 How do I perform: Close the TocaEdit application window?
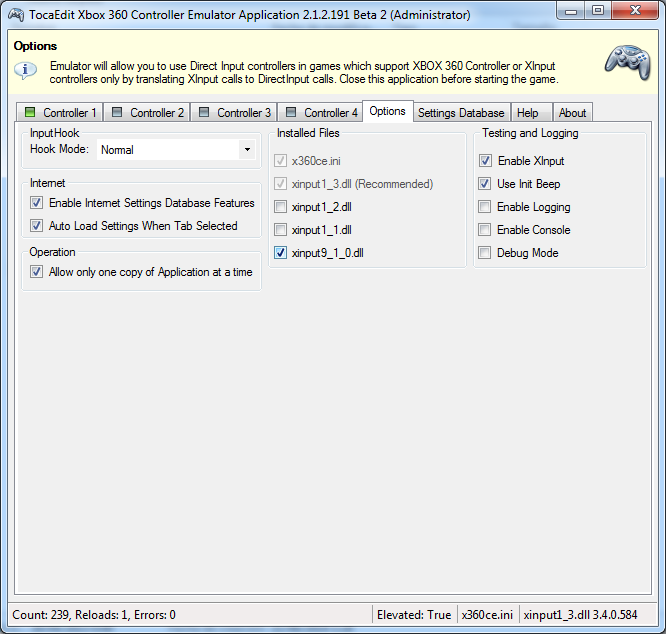(635, 11)
